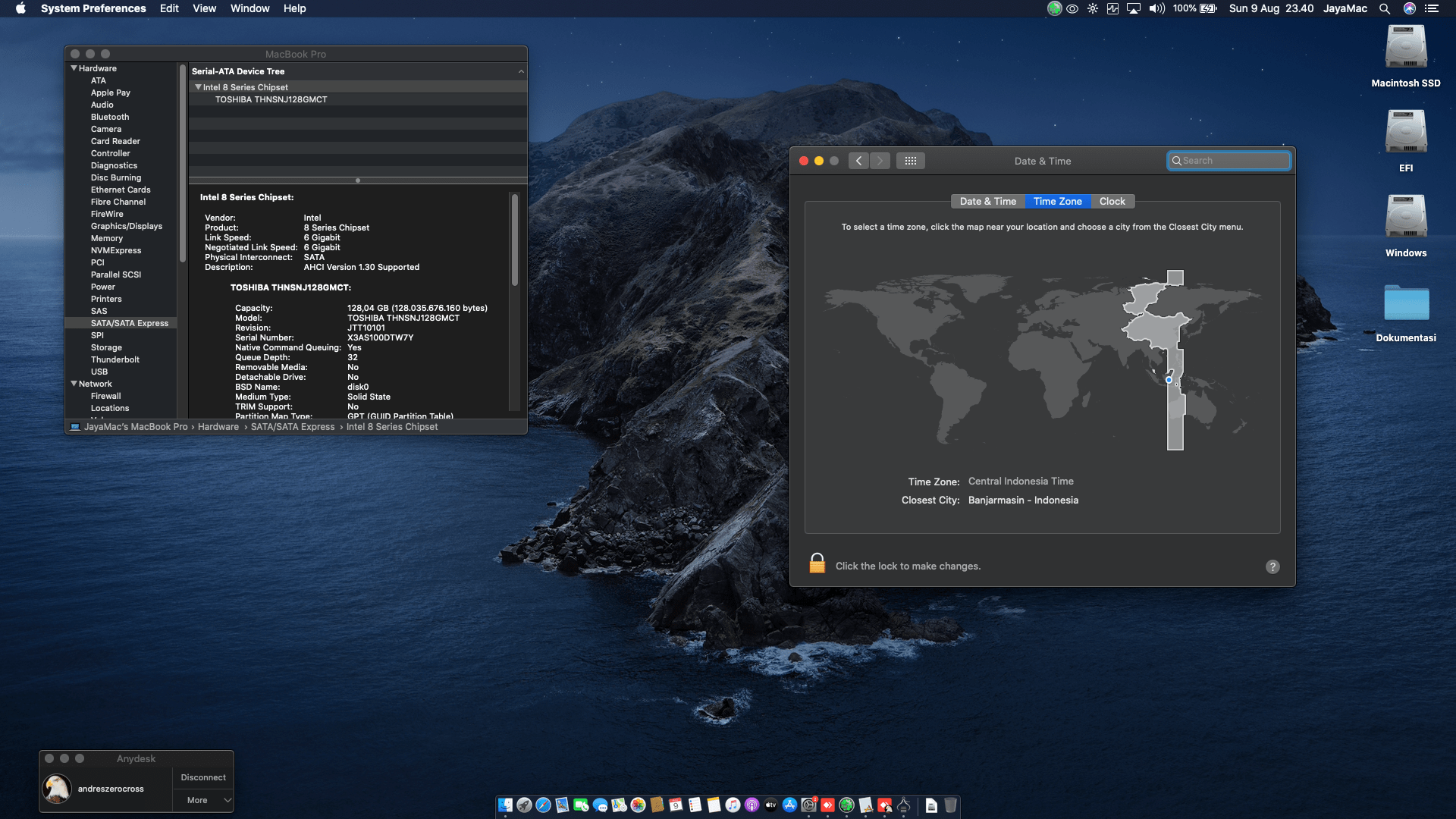Collapse the Intel 8 Series Chipset row
The height and width of the screenshot is (819, 1456).
point(198,87)
